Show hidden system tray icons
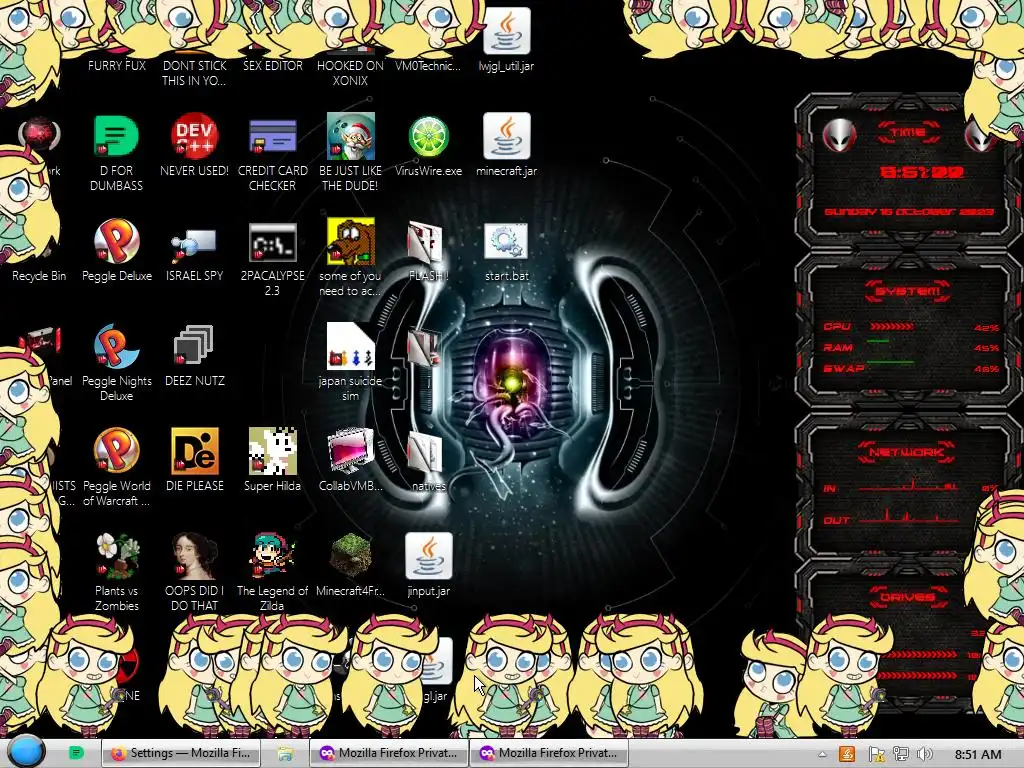Screen dimensions: 1024x768 point(822,754)
